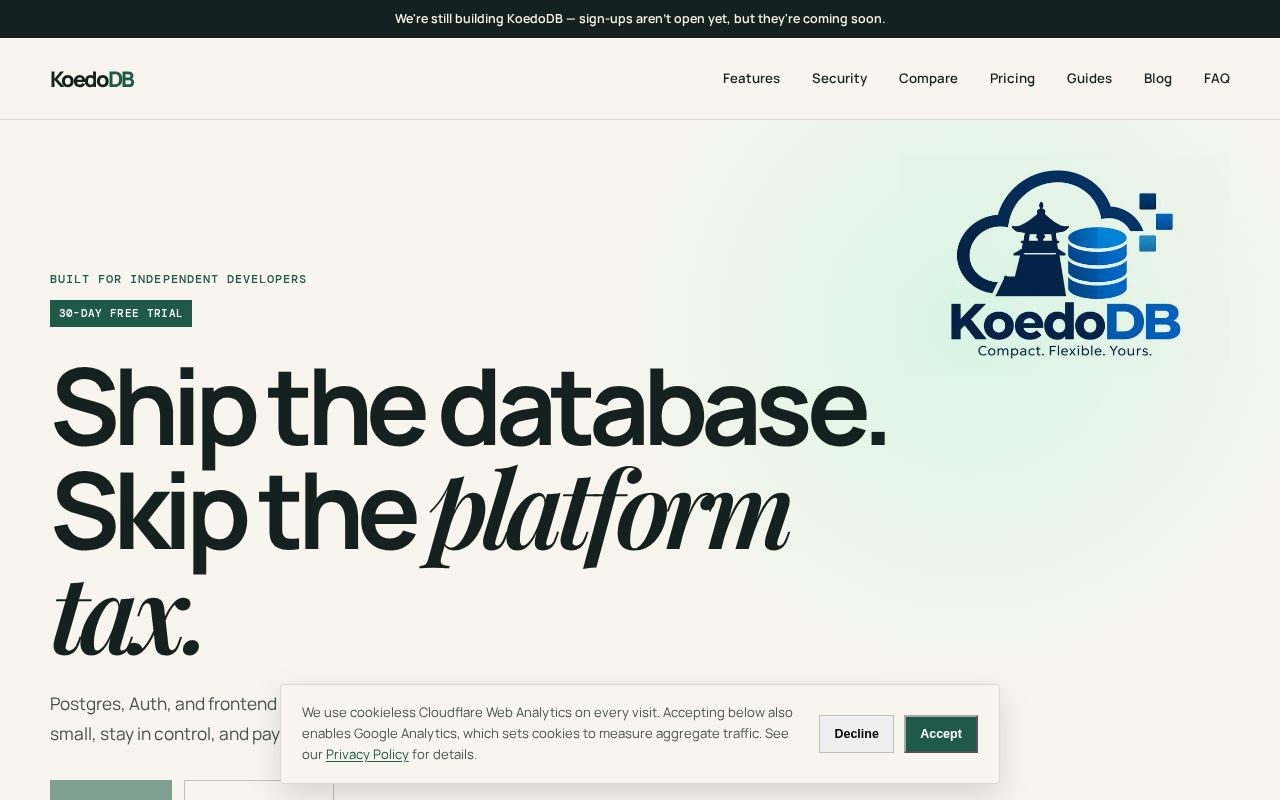Open the Privacy Policy link
Viewport: 1280px width, 800px height.
tap(367, 755)
